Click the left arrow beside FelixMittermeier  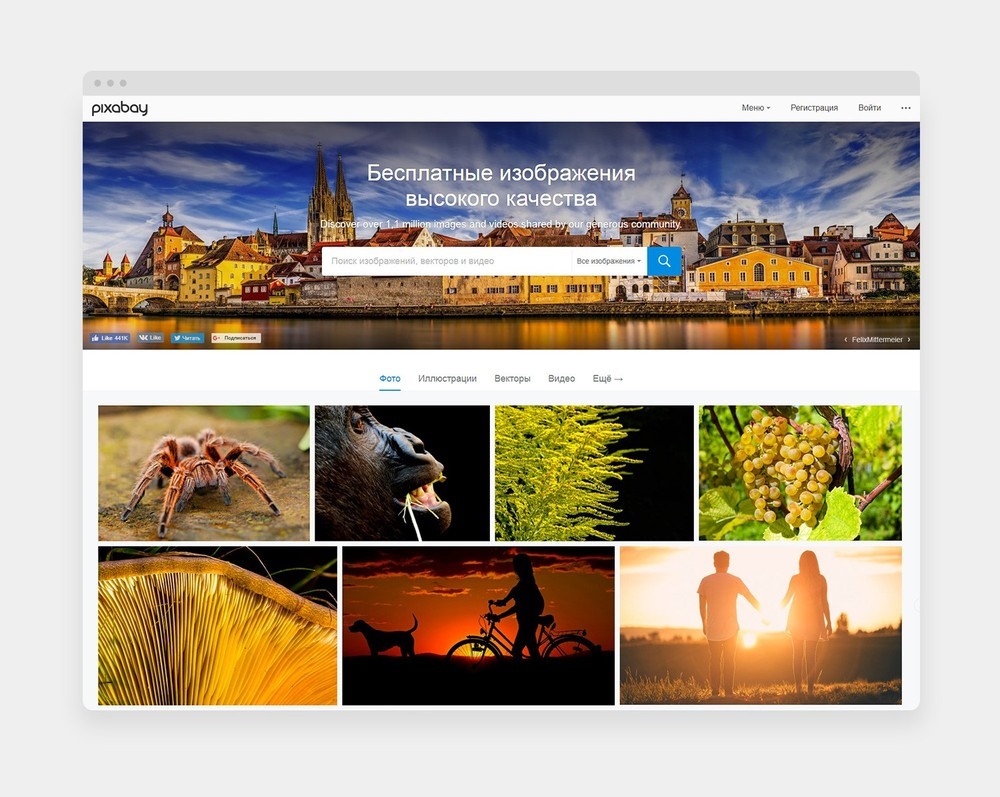845,340
